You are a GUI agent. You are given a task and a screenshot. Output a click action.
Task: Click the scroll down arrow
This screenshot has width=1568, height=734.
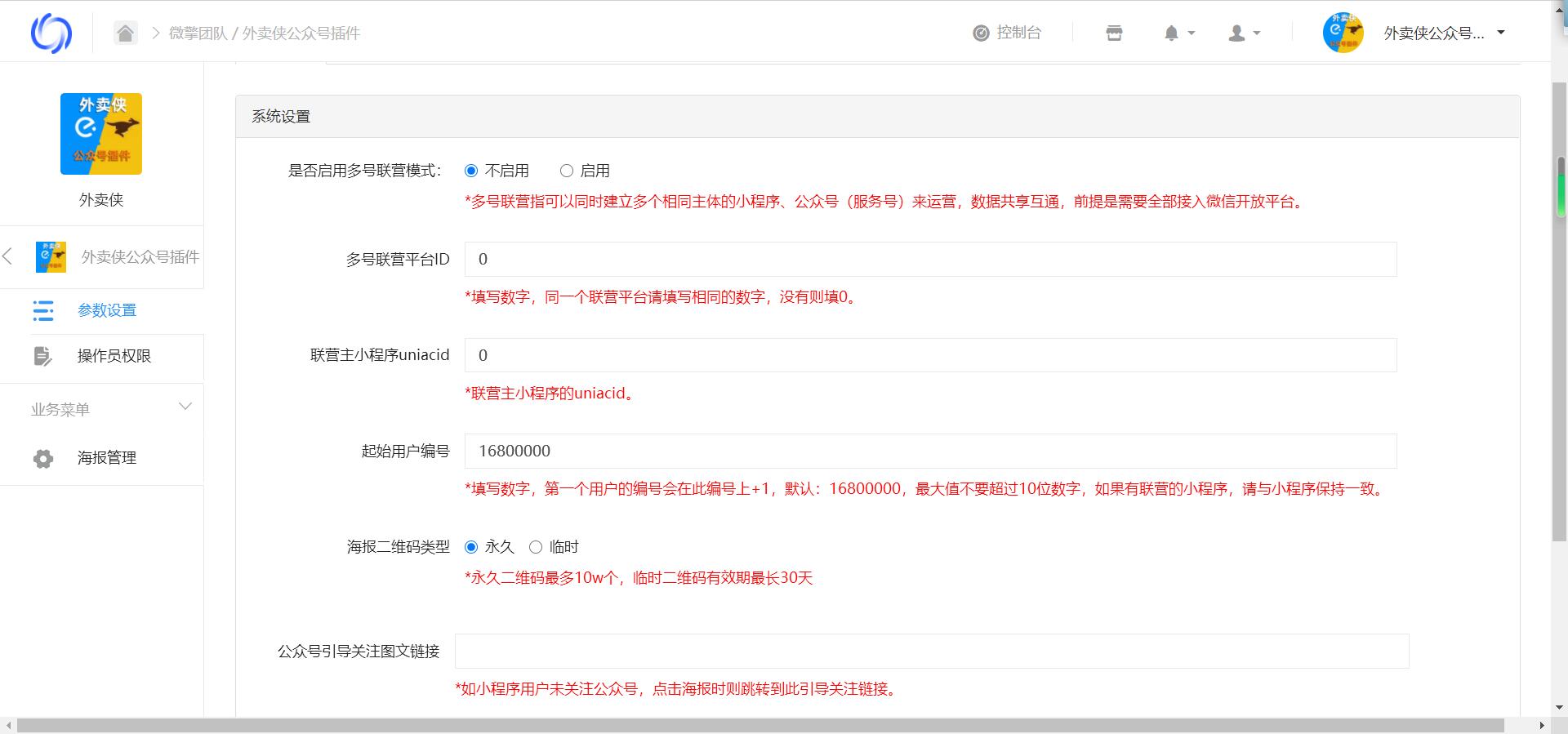[x=1561, y=708]
